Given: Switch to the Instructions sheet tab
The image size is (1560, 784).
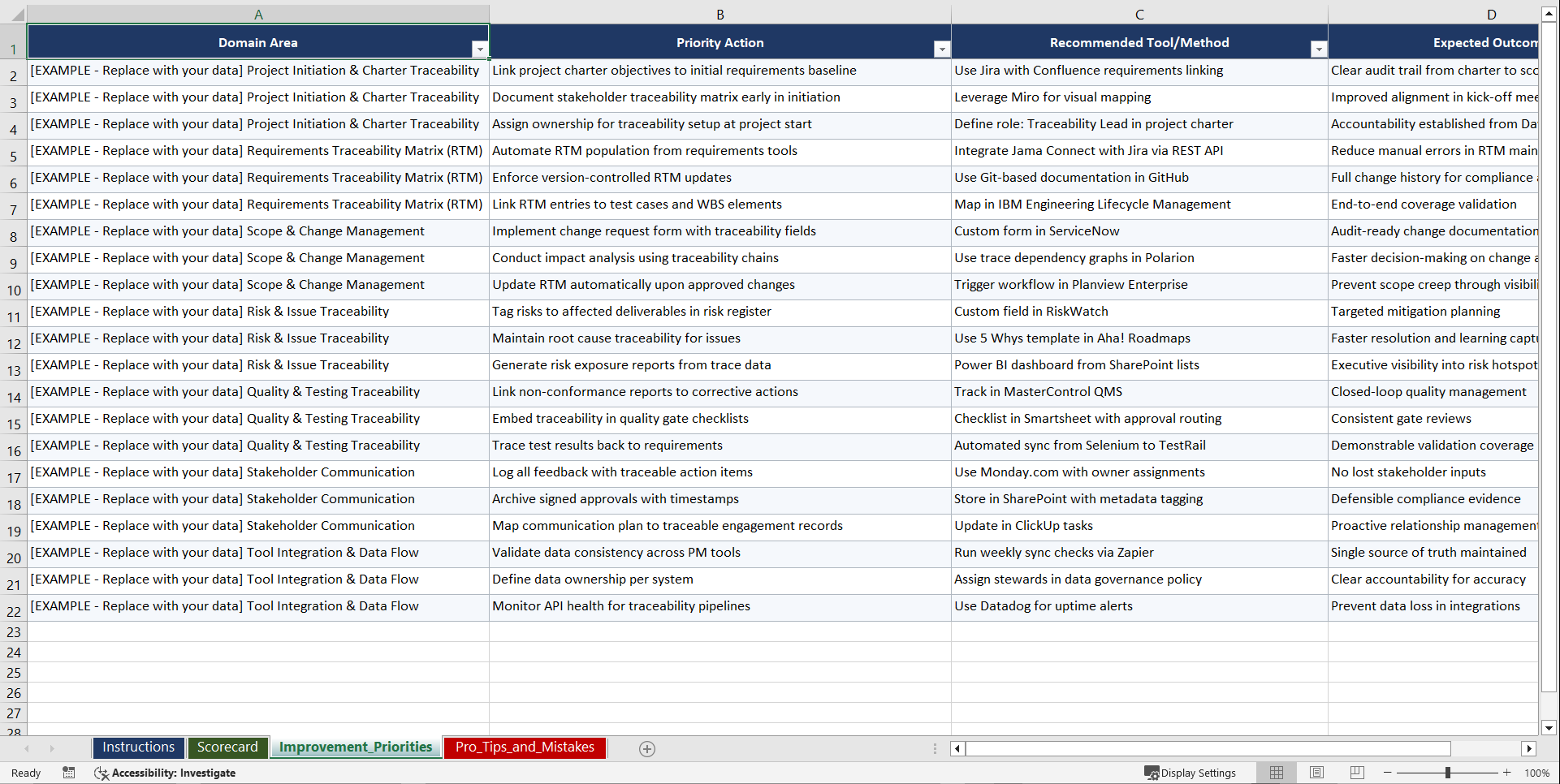Looking at the screenshot, I should coord(138,747).
